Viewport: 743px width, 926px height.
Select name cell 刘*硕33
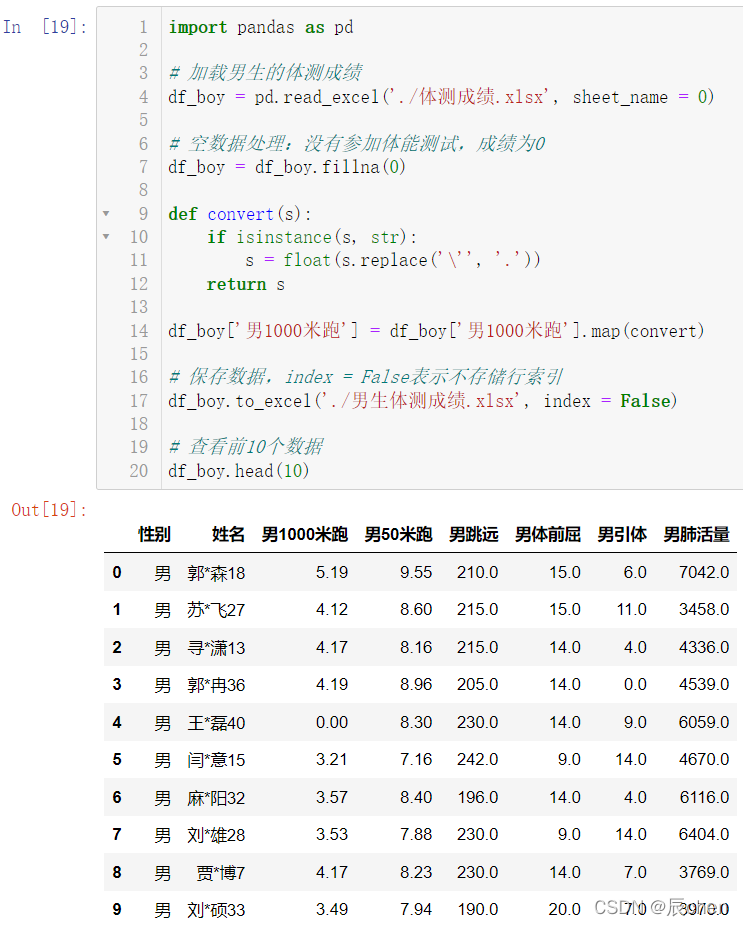pos(216,910)
